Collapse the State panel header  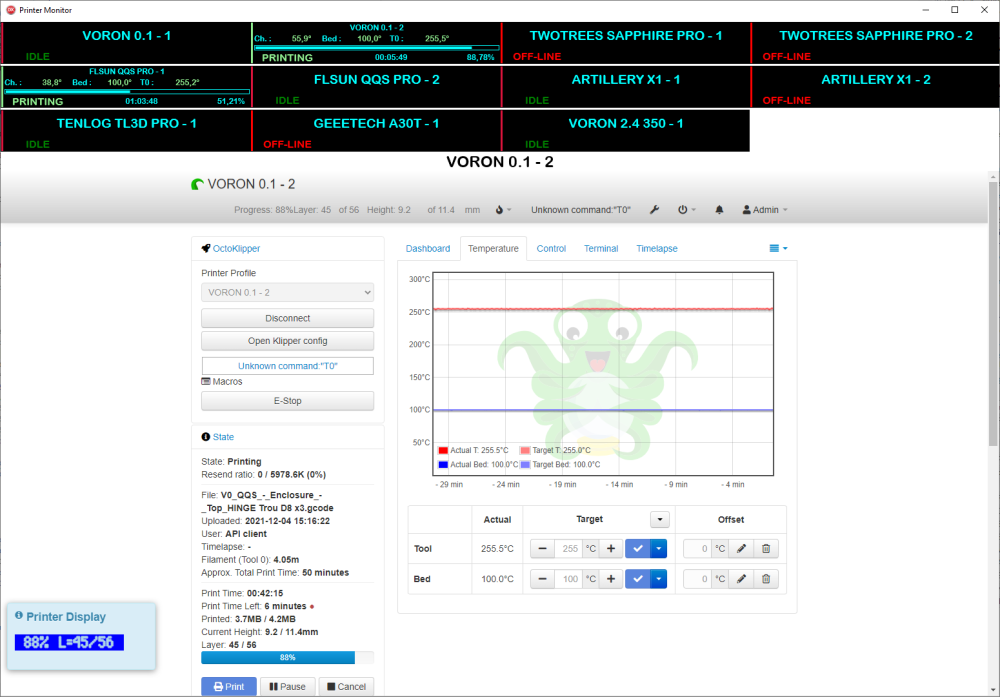(x=223, y=437)
